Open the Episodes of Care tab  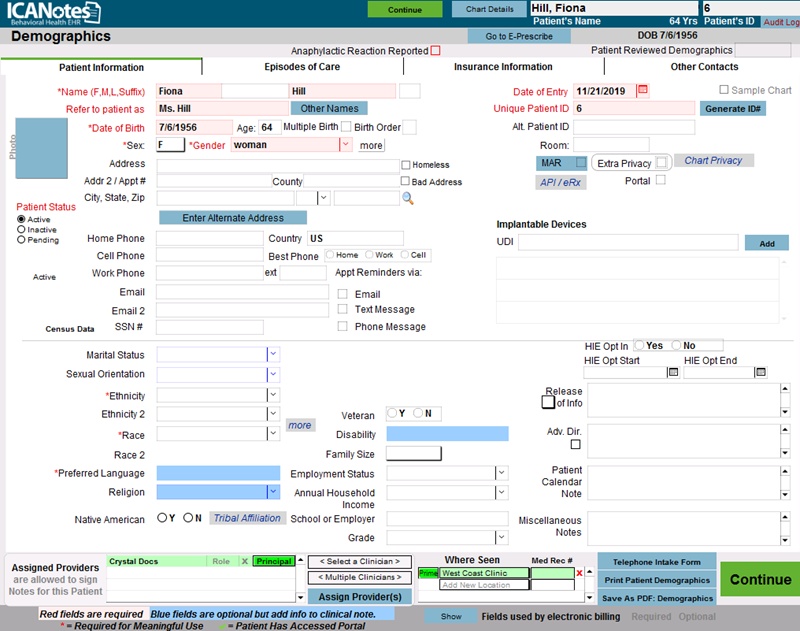click(x=302, y=67)
